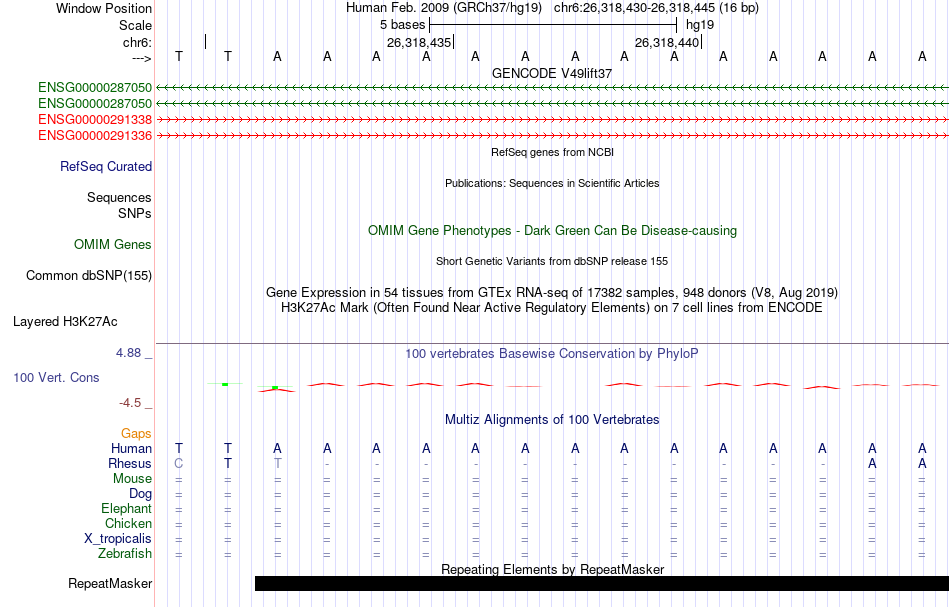Select the Zebrafish alignment row label
This screenshot has height=607, width=950.
[125, 554]
